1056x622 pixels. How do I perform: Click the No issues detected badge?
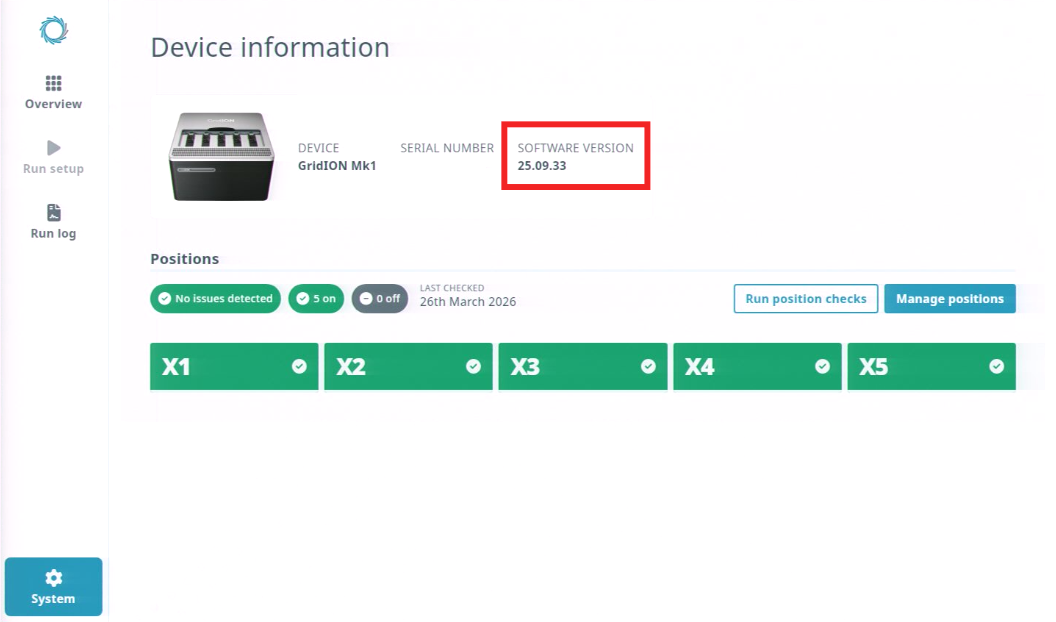216,299
